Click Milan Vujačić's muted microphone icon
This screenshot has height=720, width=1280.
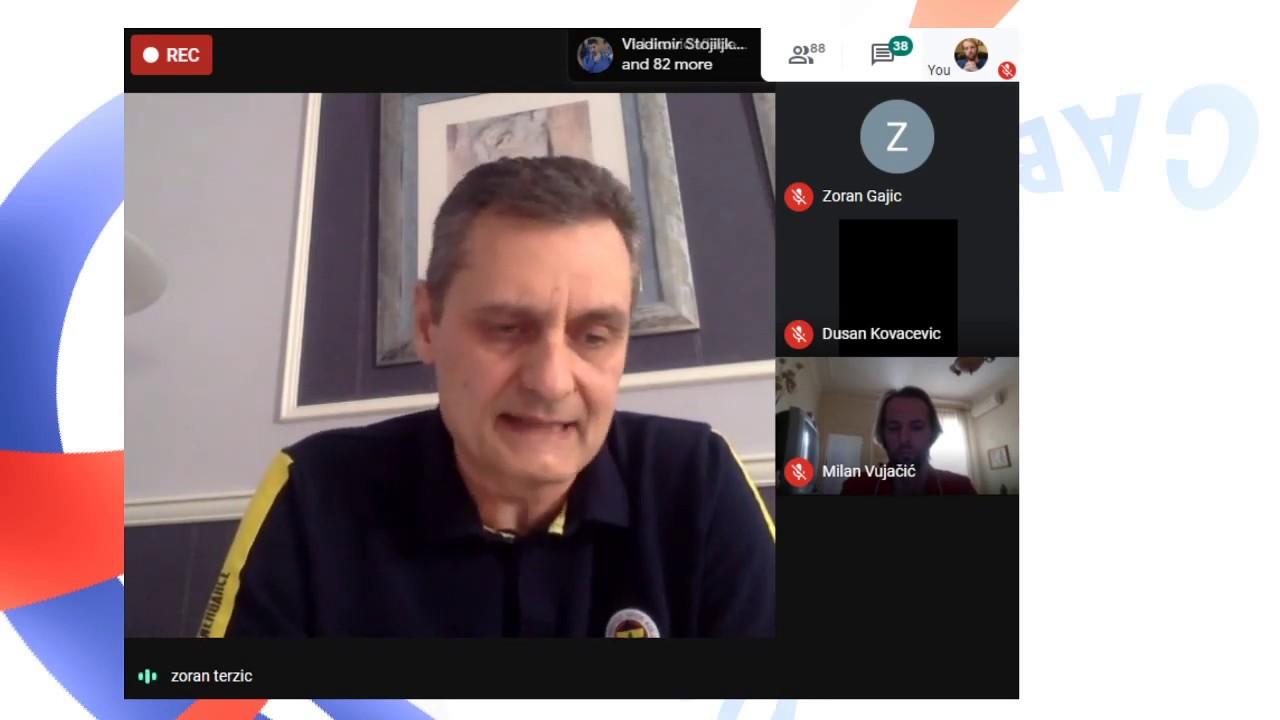pos(798,471)
